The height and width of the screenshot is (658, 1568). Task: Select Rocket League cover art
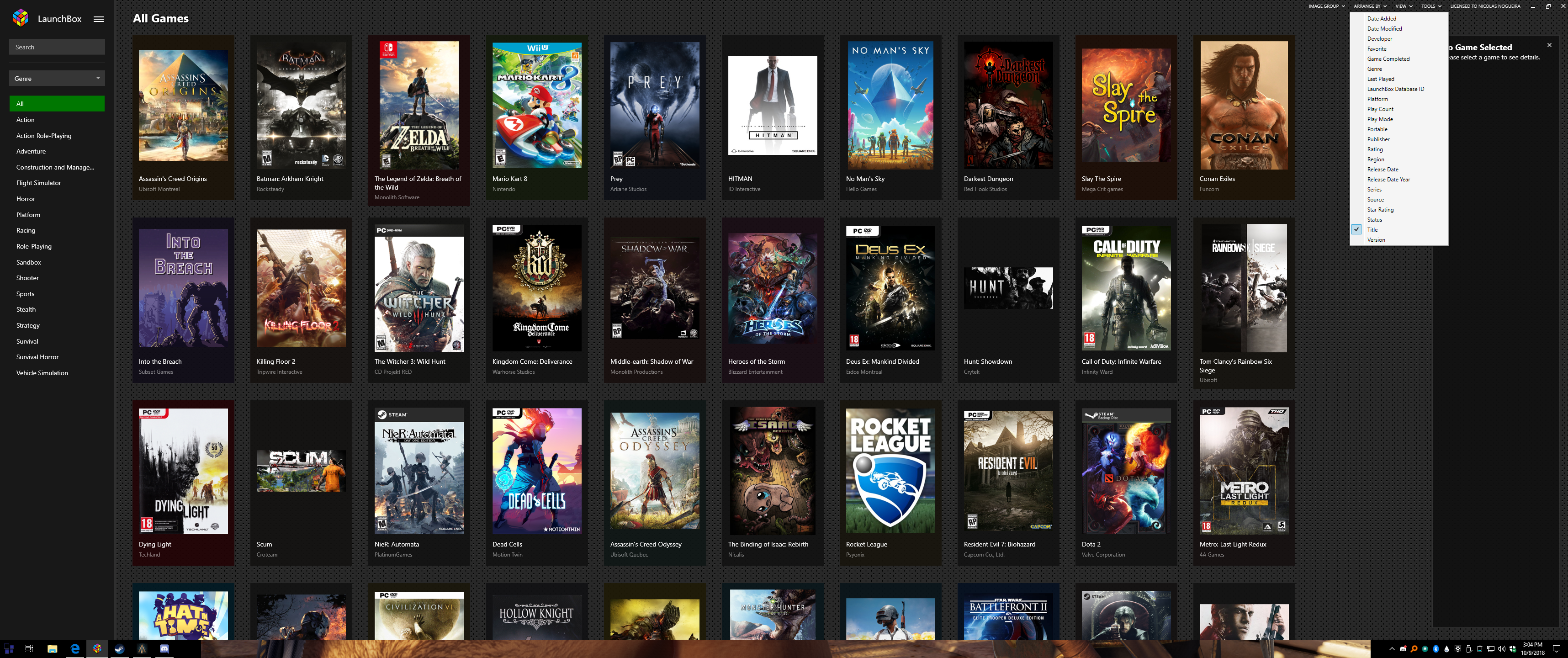890,471
